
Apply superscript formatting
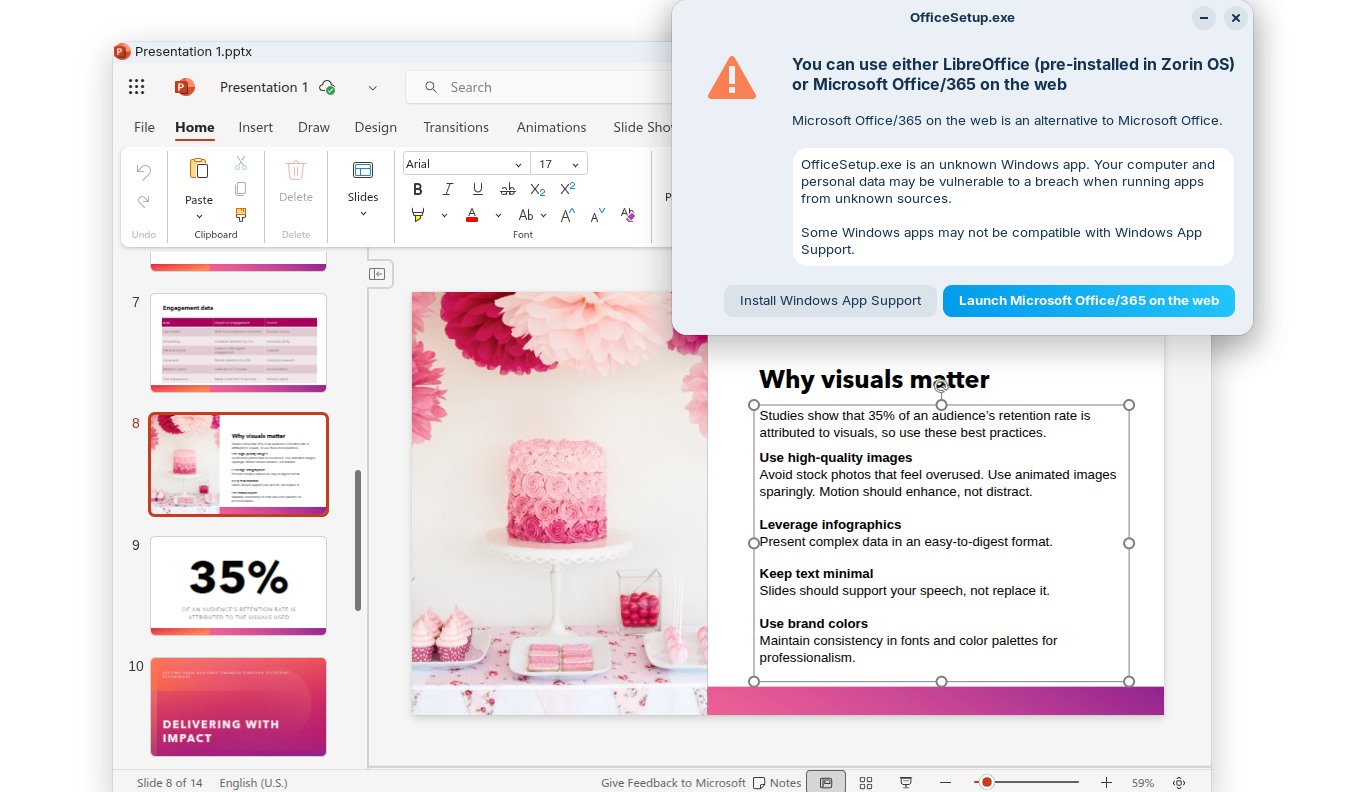pos(566,188)
